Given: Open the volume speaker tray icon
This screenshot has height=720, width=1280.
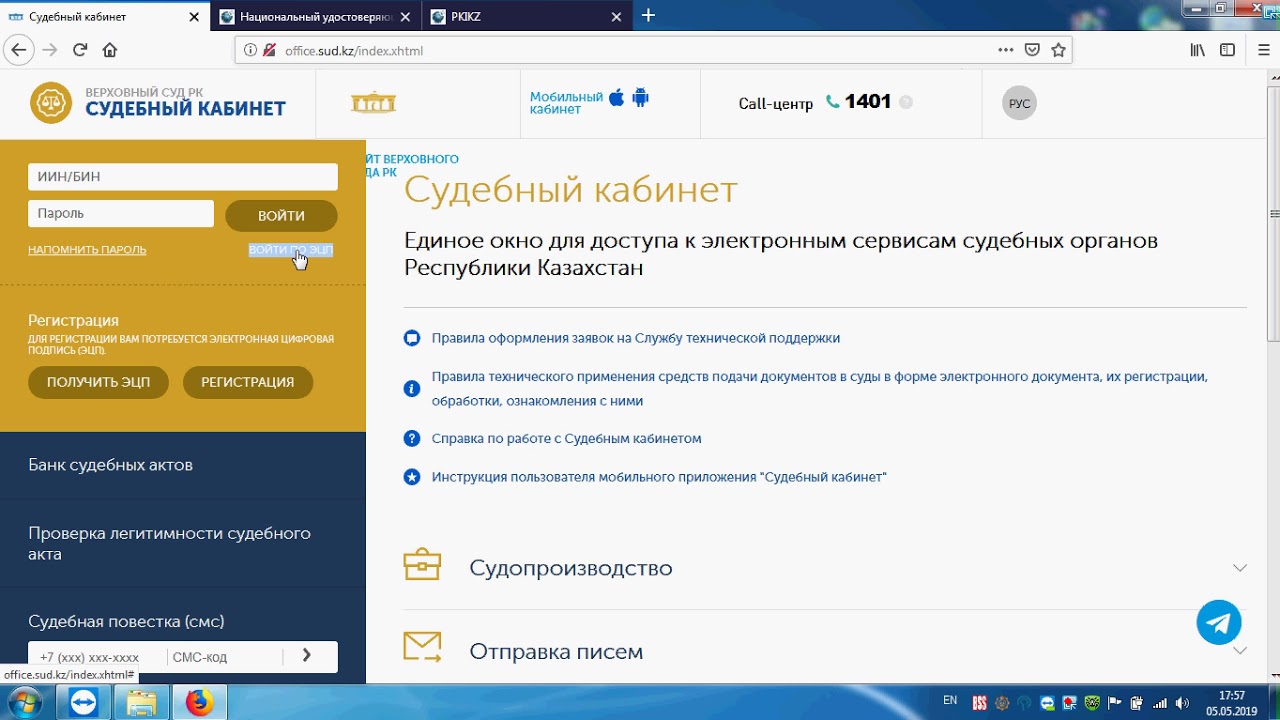Looking at the screenshot, I should point(1183,703).
